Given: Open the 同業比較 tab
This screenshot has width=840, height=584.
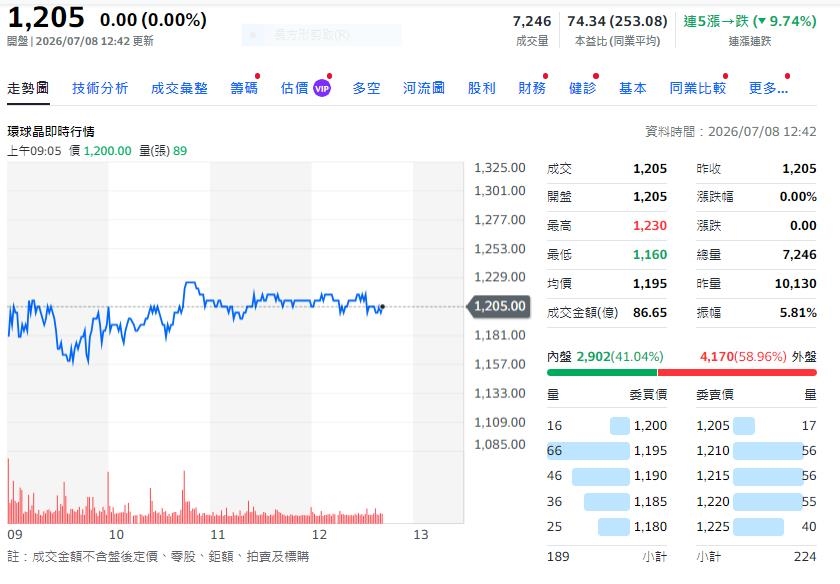Looking at the screenshot, I should tap(698, 88).
